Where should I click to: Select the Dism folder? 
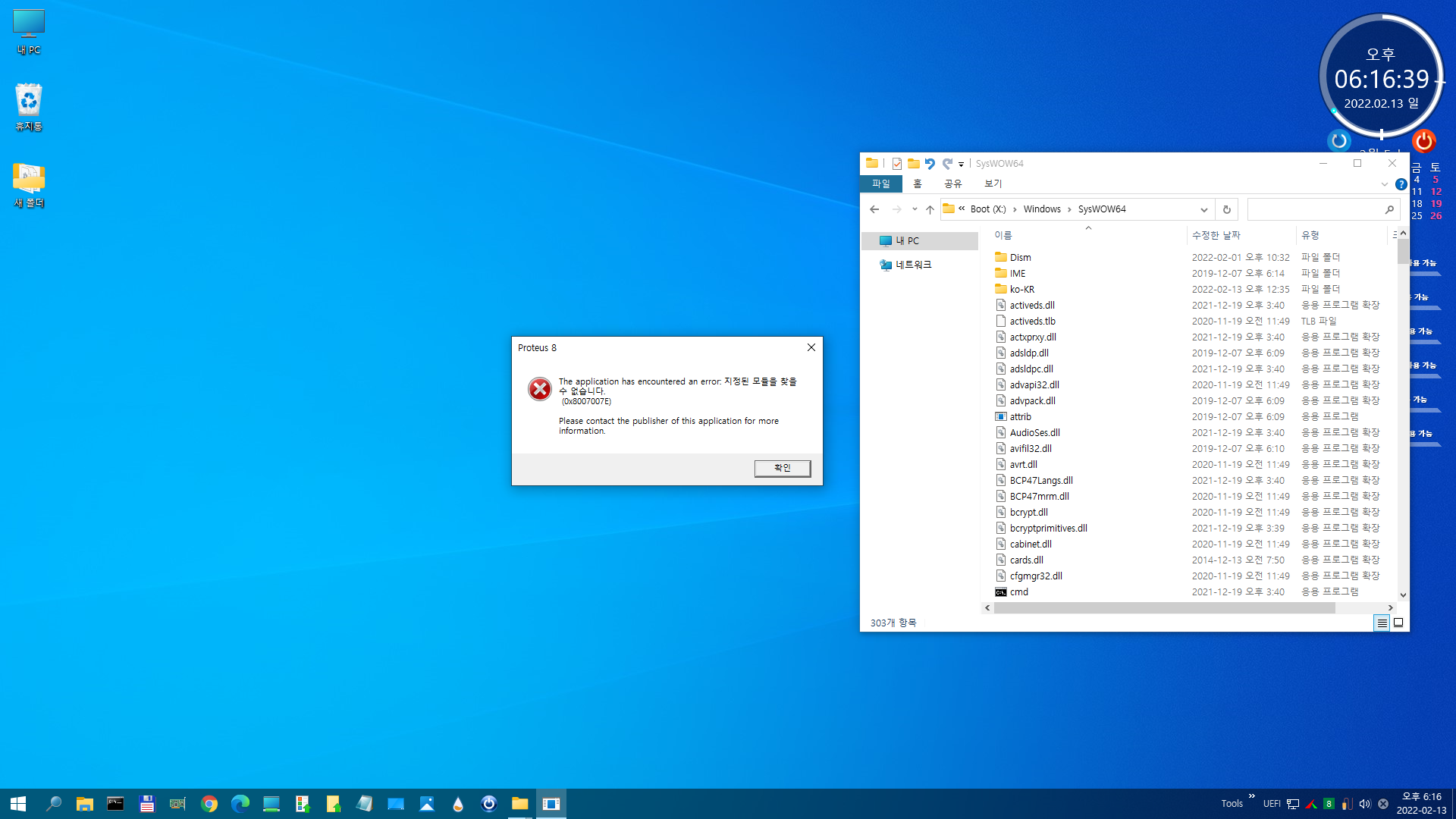click(1020, 257)
